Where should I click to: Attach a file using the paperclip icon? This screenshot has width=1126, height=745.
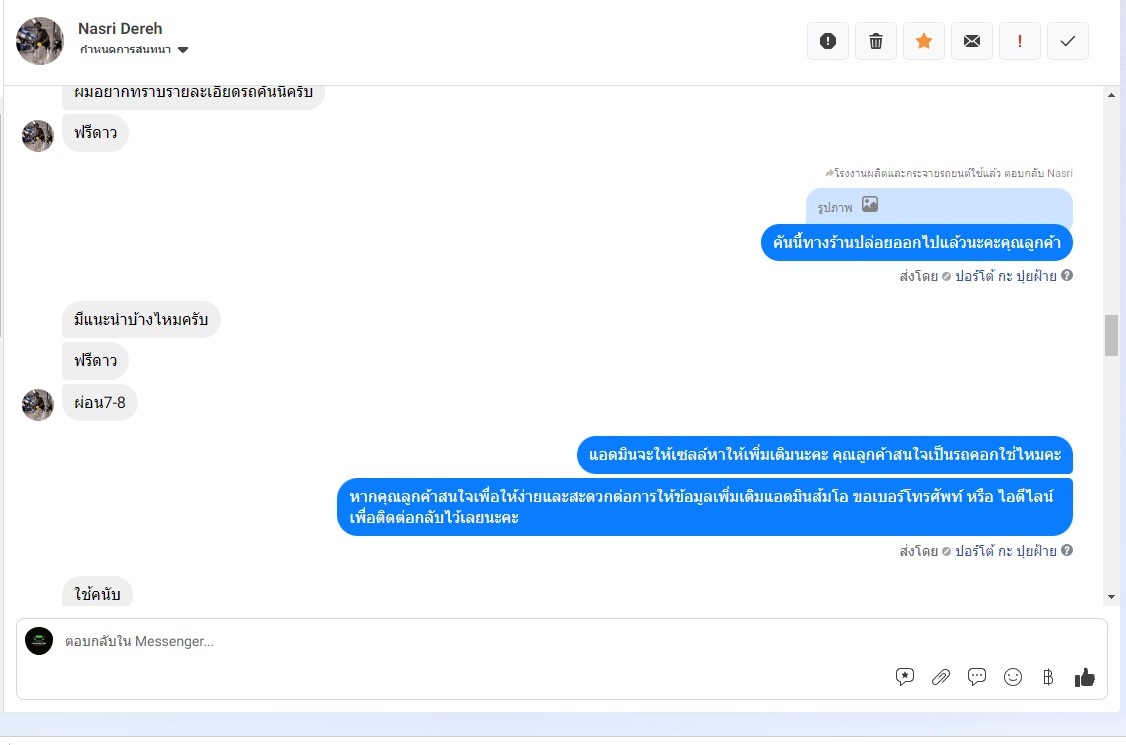941,677
